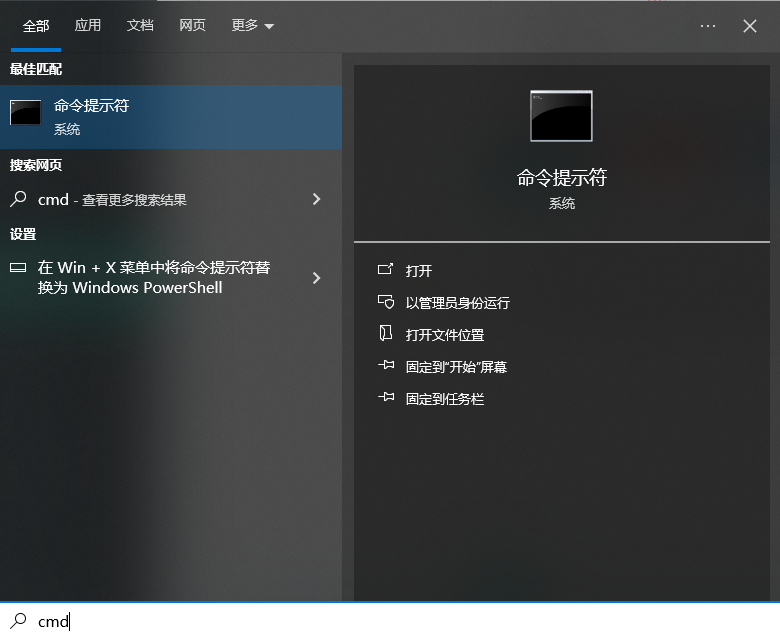This screenshot has width=780, height=638.
Task: Expand the 更多 dropdown filter
Action: 252,26
